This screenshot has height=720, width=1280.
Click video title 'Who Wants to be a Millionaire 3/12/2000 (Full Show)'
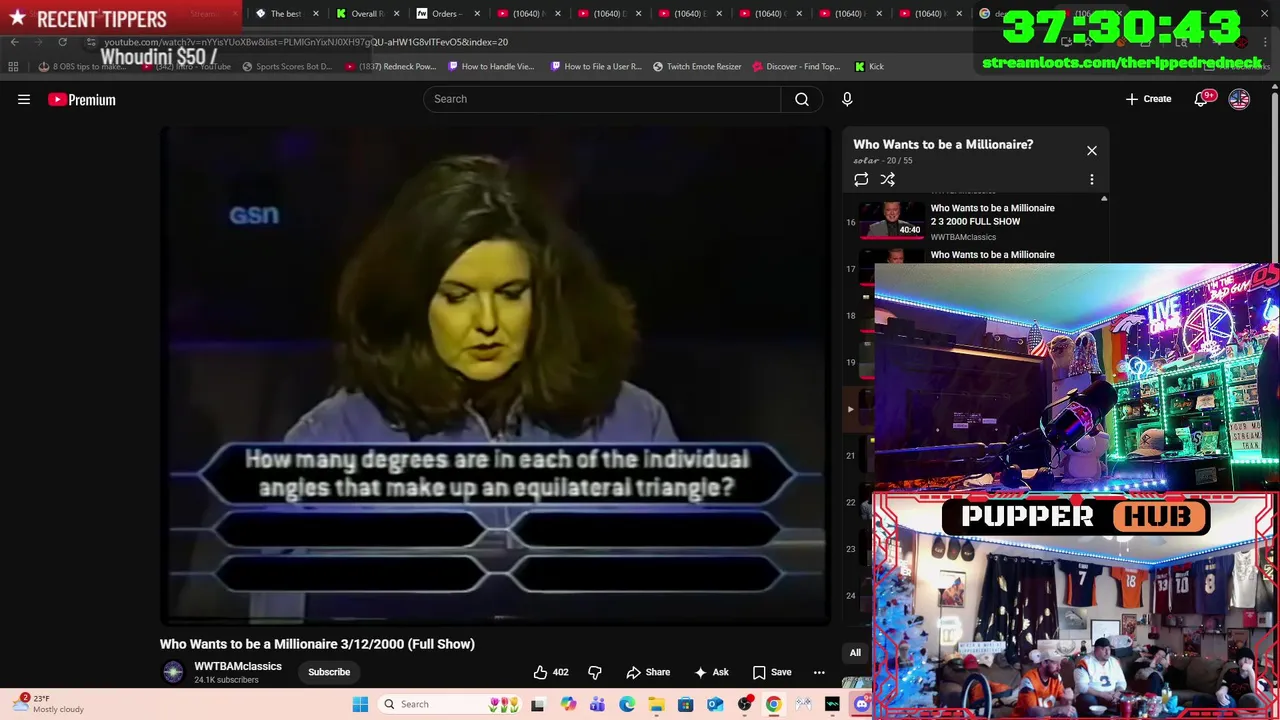pyautogui.click(x=317, y=644)
